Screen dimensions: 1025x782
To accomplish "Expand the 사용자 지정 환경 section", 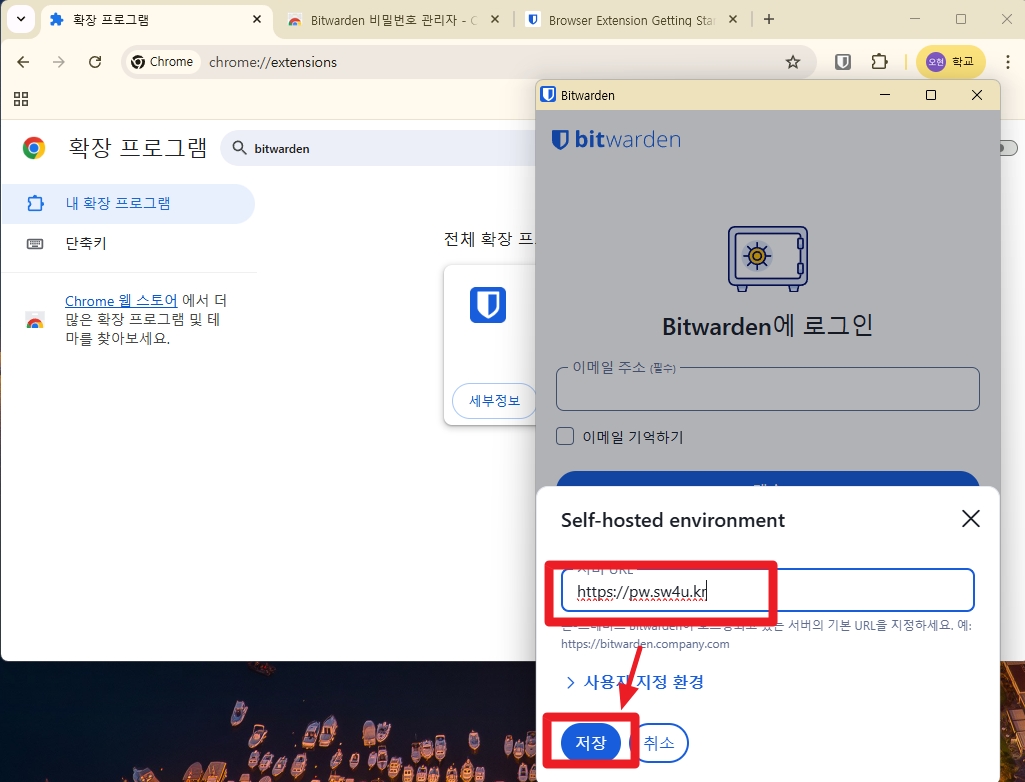I will 643,682.
